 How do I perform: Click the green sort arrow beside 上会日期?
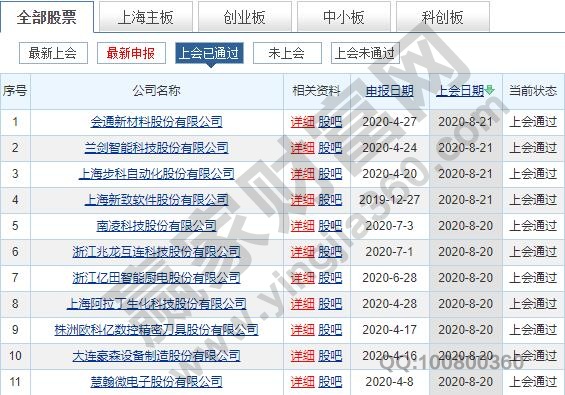[x=490, y=90]
